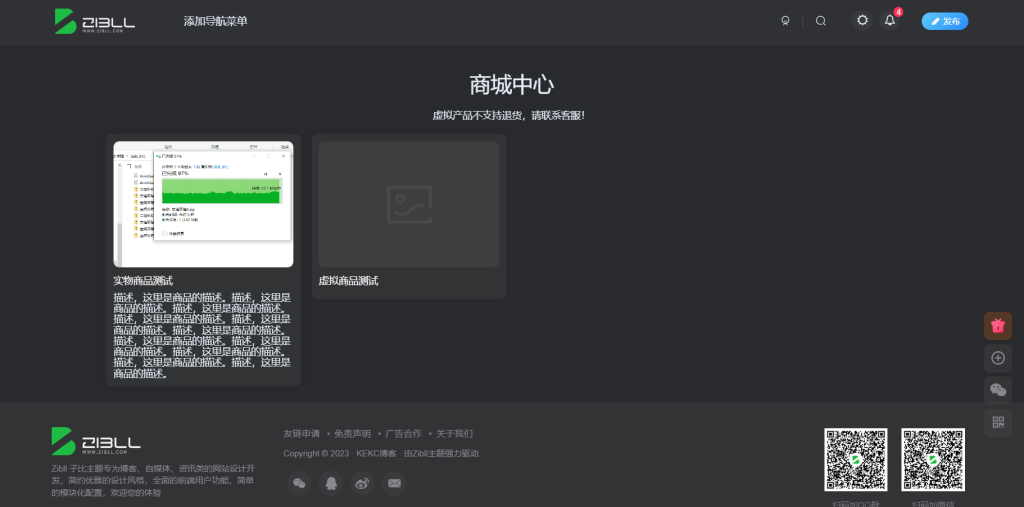Click the footer WeChat social icon
The image size is (1024, 507).
tap(299, 483)
